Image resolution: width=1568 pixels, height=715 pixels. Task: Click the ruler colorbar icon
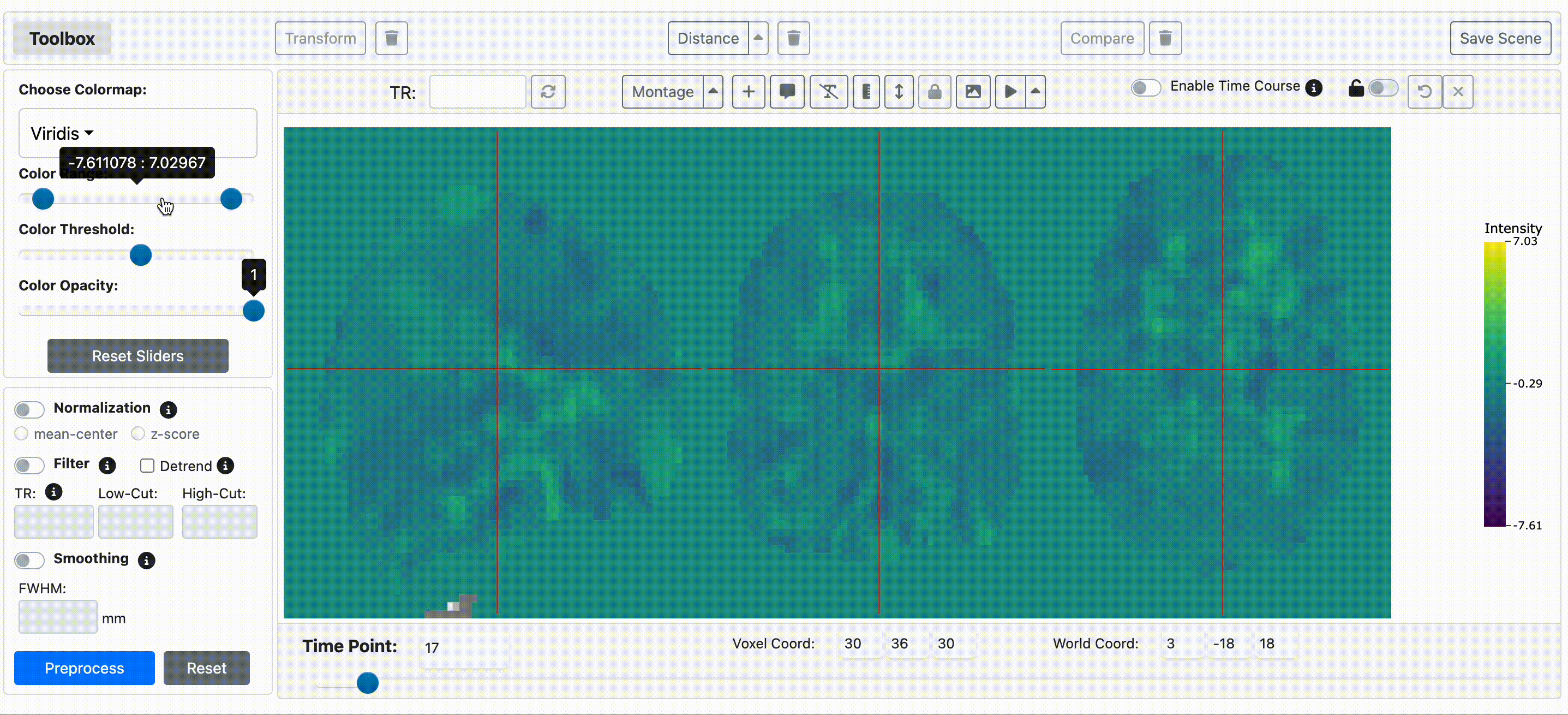[866, 92]
